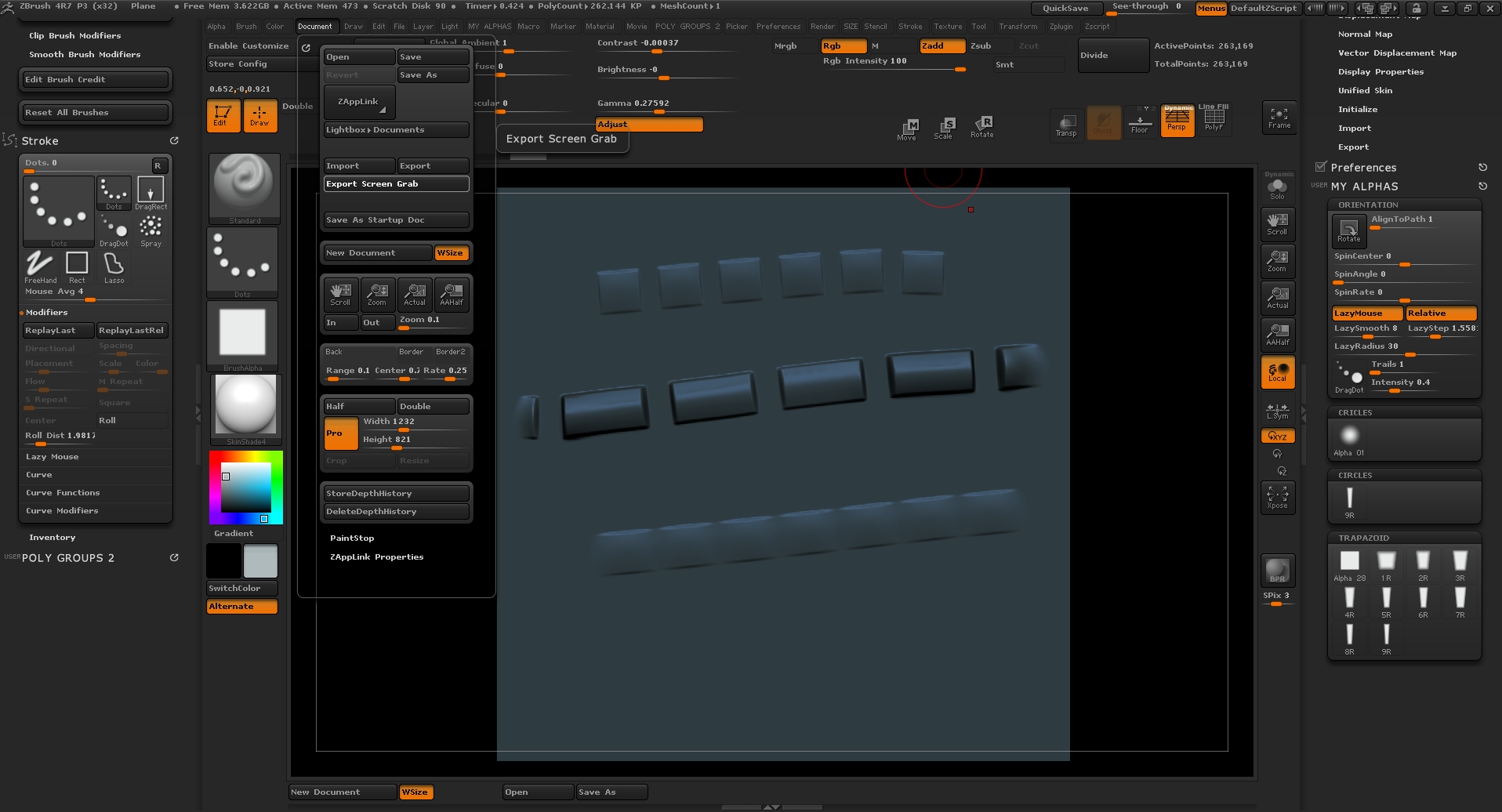
Task: Select the FreeHand stroke type icon
Action: click(x=40, y=265)
